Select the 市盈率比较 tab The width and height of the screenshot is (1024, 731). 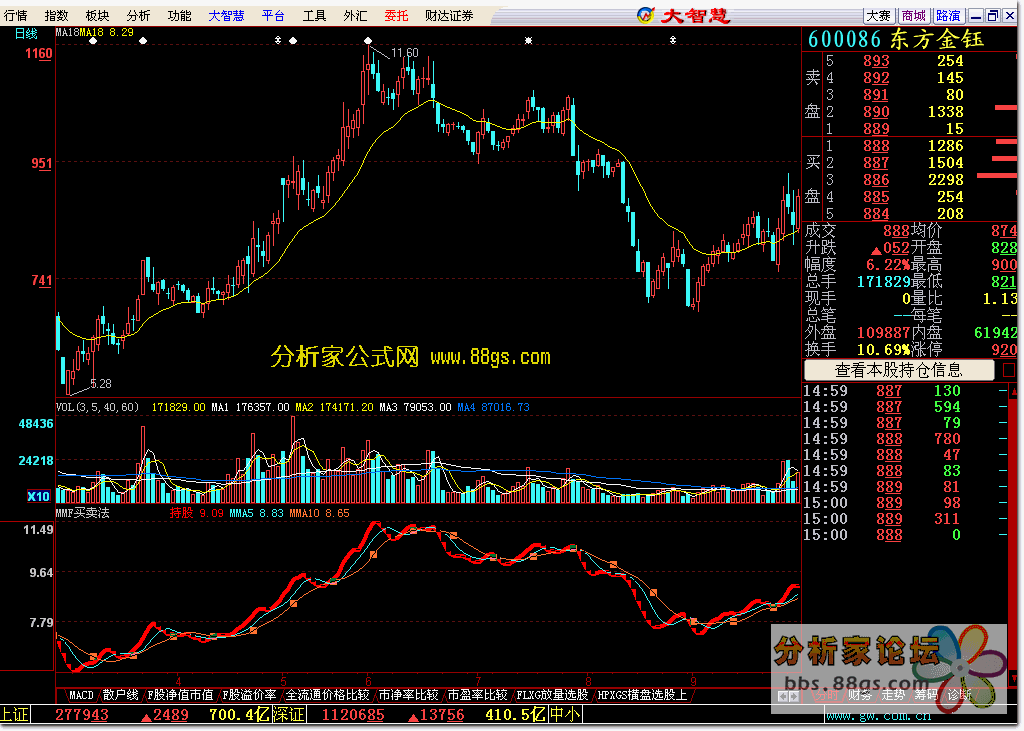(x=477, y=695)
